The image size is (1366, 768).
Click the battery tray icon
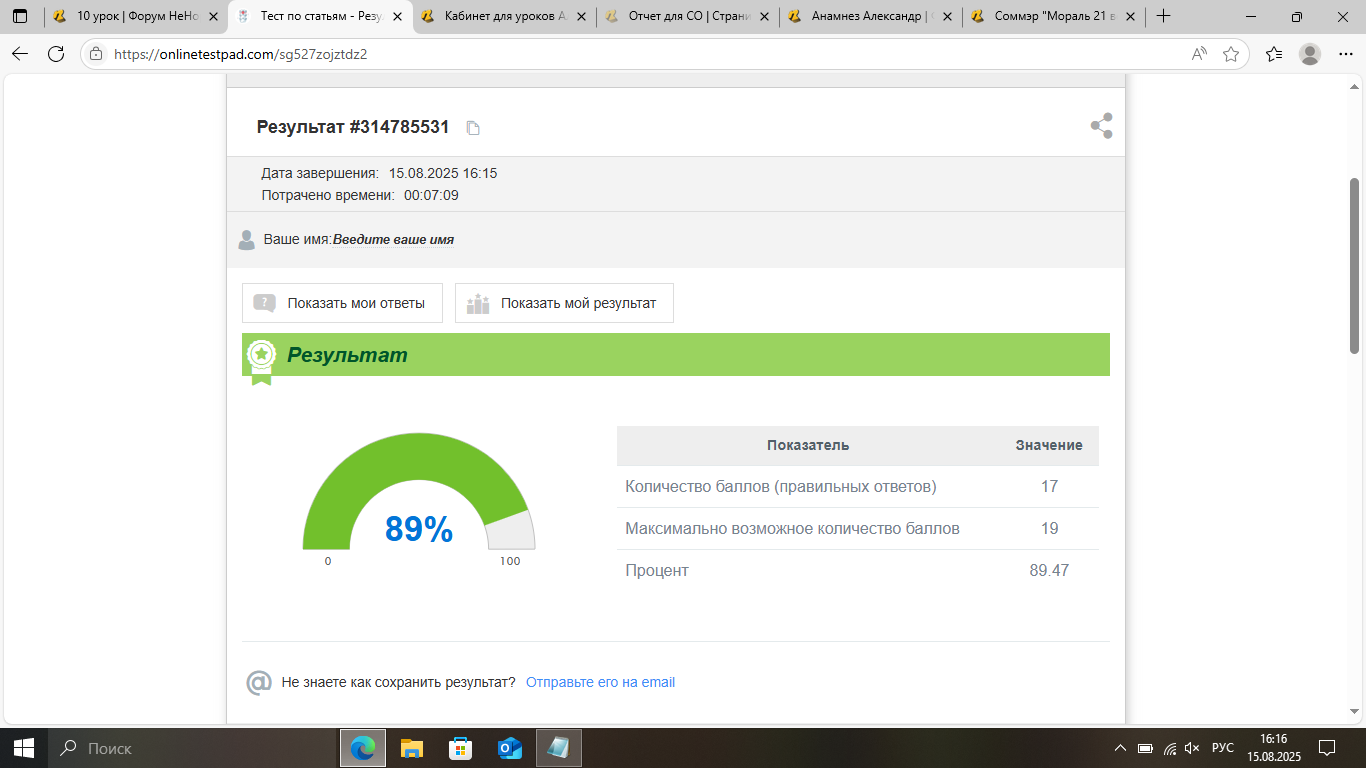[1145, 748]
